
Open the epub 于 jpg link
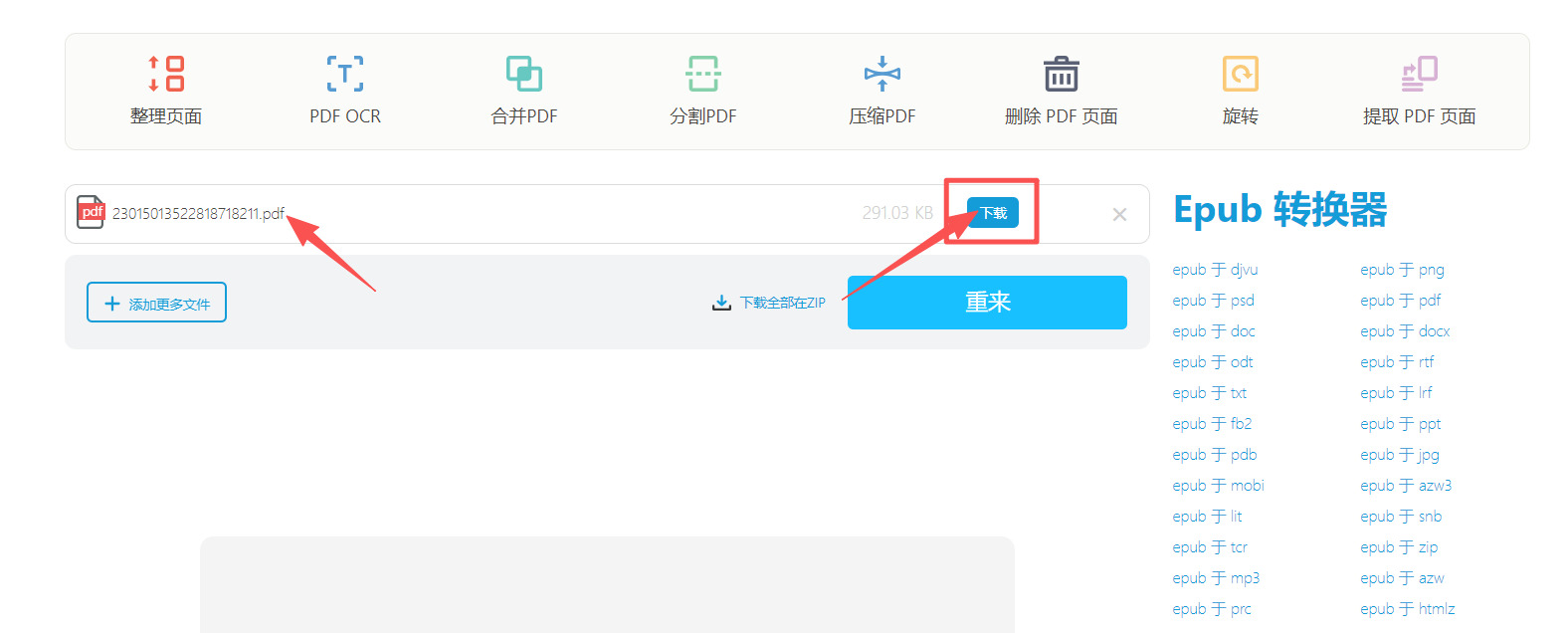tap(1400, 455)
